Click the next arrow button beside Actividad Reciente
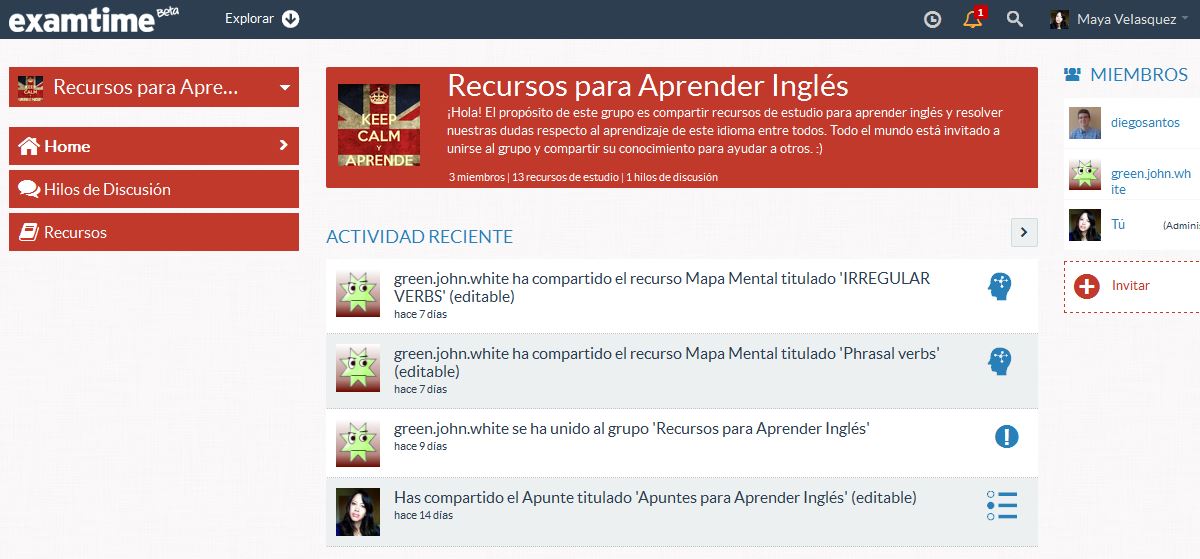The image size is (1200, 559). (1025, 232)
